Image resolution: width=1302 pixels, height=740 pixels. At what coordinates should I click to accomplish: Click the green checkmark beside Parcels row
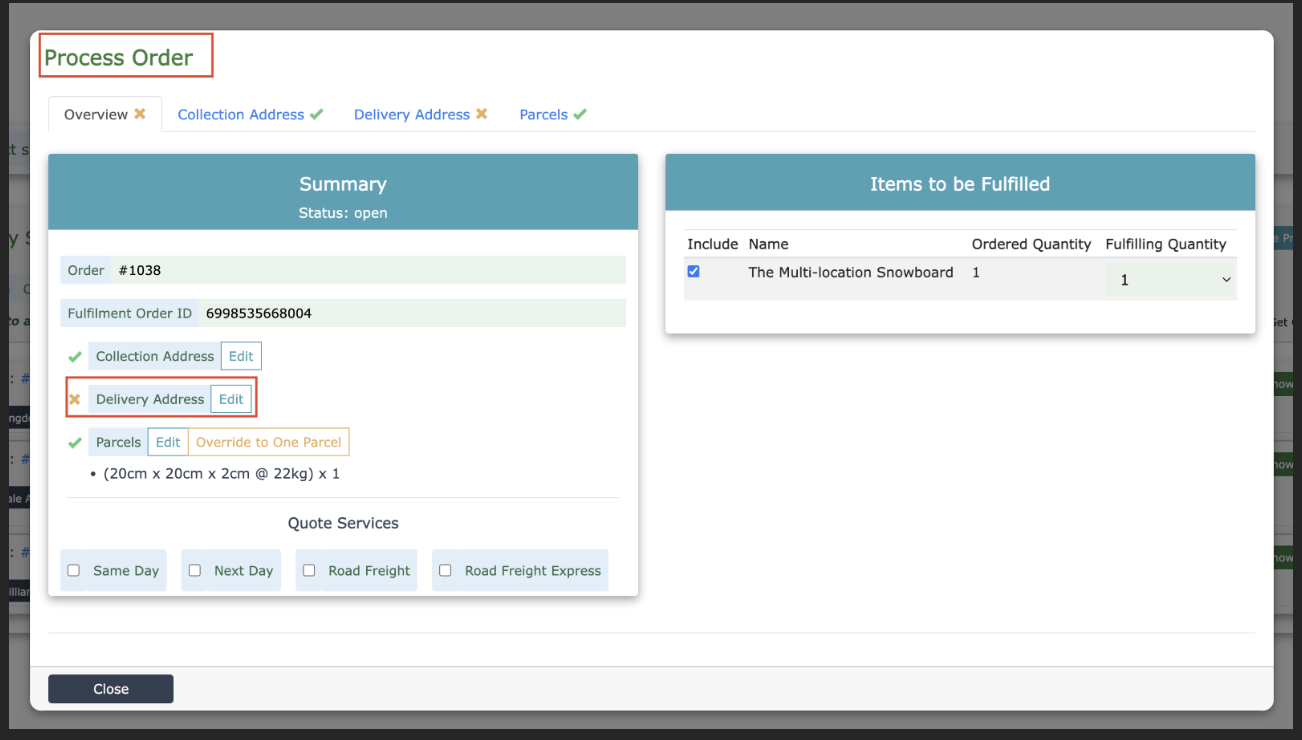74,442
